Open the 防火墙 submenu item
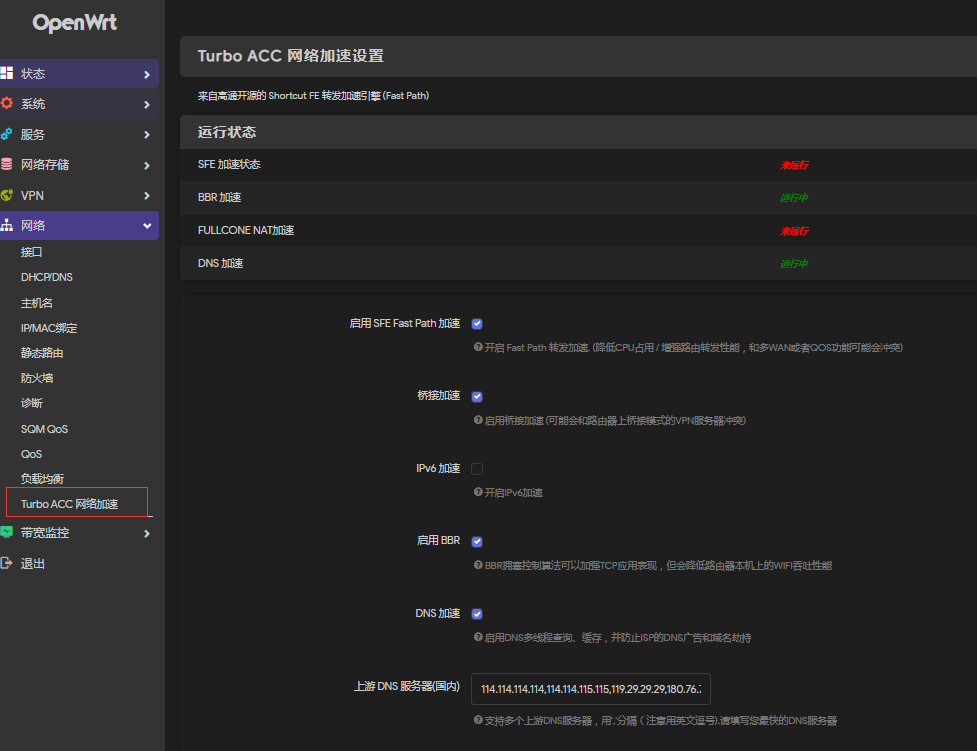 37,378
